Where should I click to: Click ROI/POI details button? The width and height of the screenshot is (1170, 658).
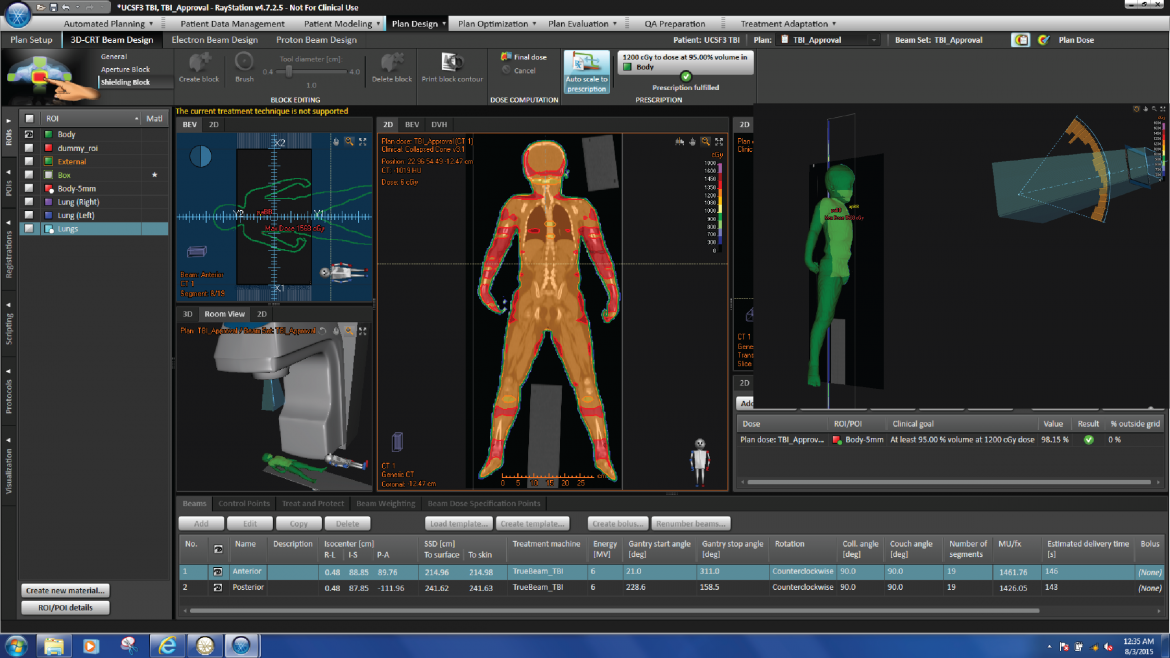65,608
